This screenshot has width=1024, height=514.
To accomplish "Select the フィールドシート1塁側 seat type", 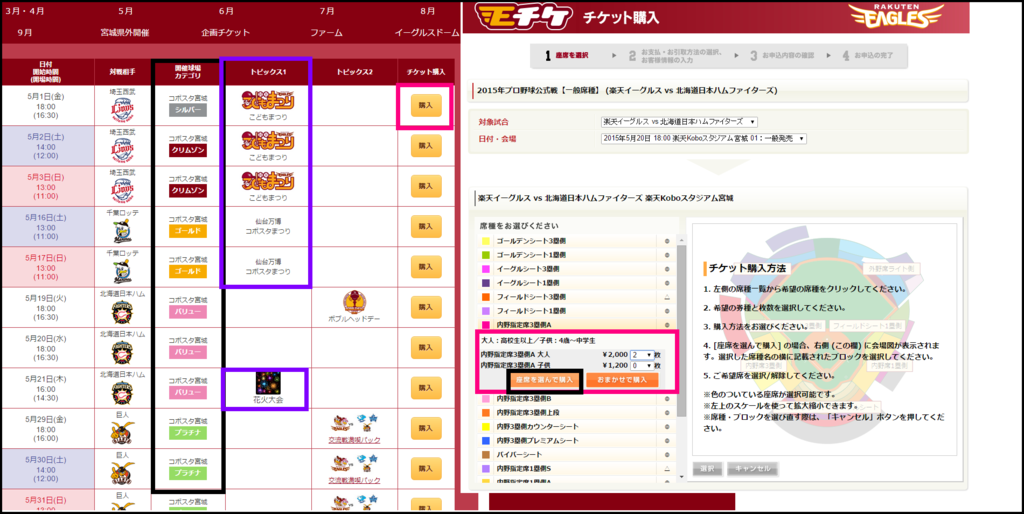I will click(x=576, y=311).
